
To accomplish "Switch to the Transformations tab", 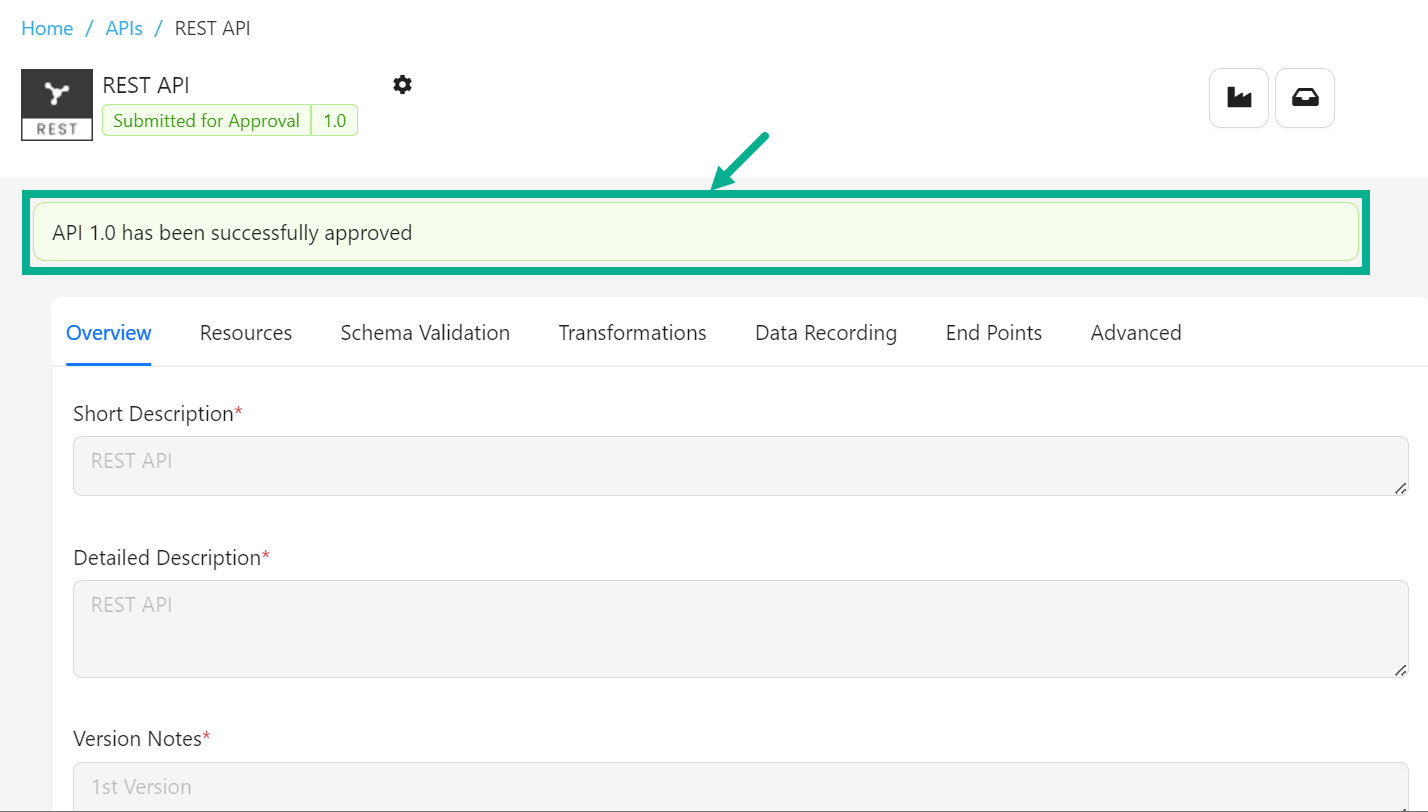I will (x=632, y=333).
